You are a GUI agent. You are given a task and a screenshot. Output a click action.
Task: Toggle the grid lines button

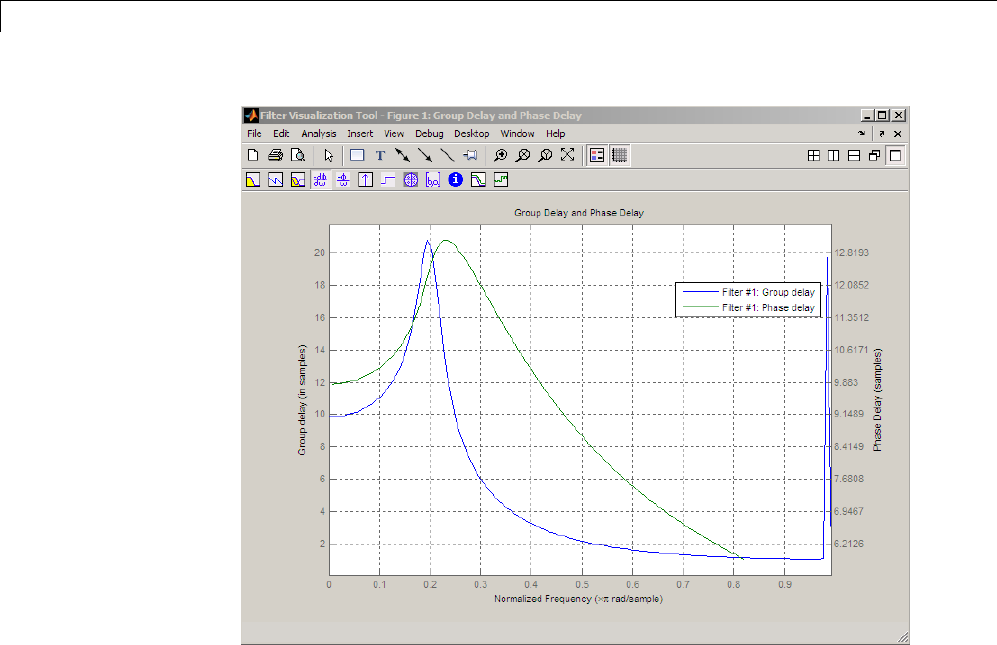coord(620,155)
